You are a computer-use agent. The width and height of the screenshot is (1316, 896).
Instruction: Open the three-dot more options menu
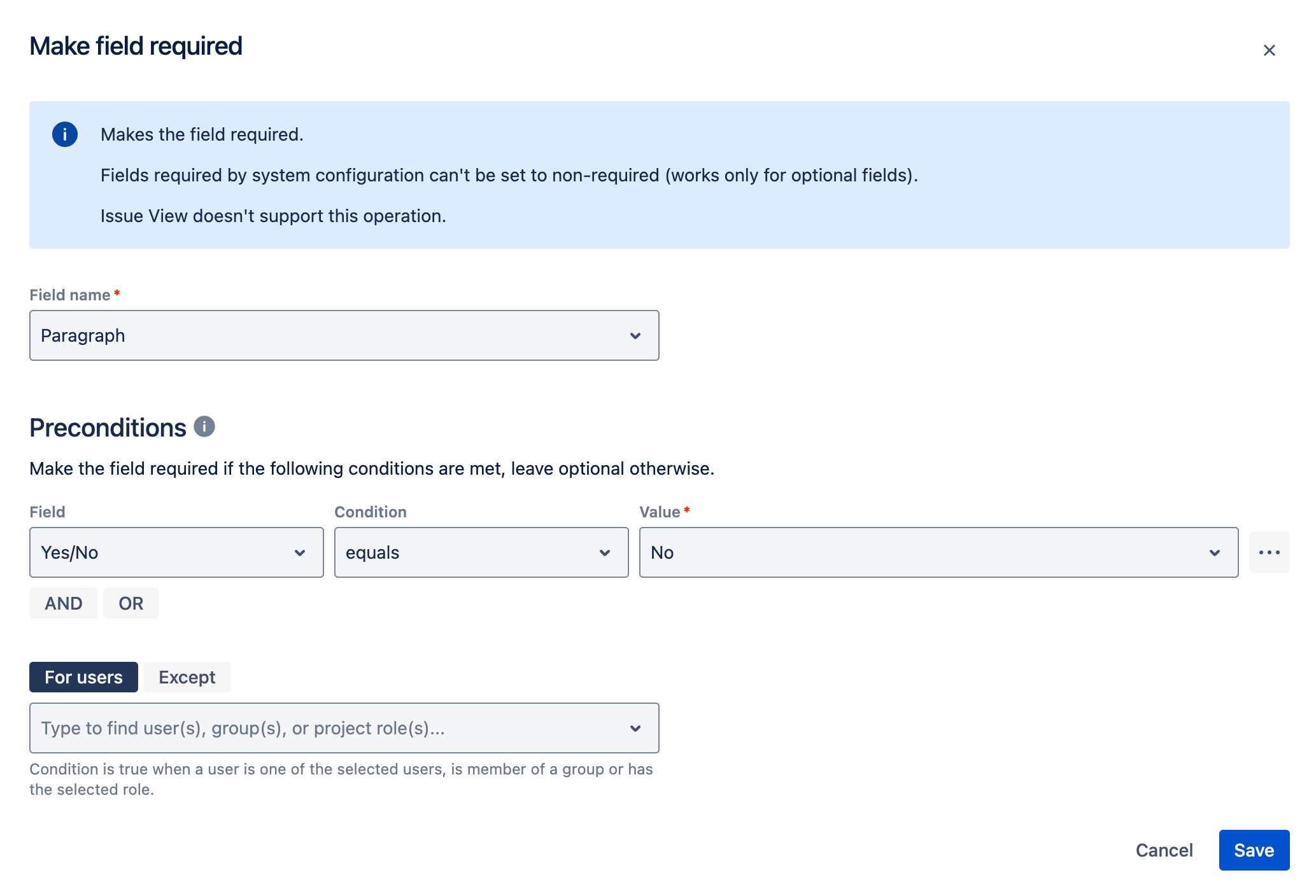click(1269, 552)
